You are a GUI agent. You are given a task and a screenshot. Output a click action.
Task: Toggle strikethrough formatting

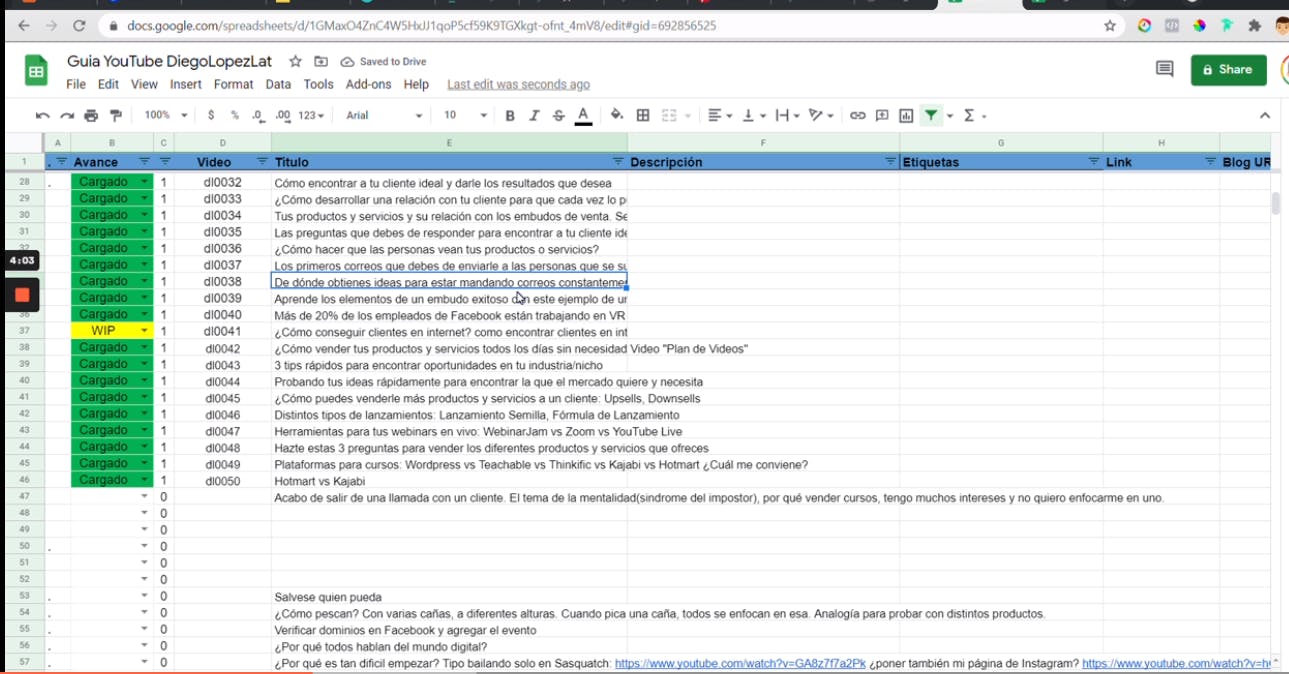point(558,116)
